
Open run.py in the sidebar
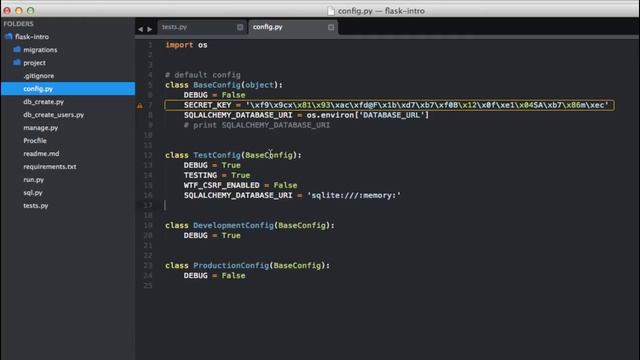point(33,180)
